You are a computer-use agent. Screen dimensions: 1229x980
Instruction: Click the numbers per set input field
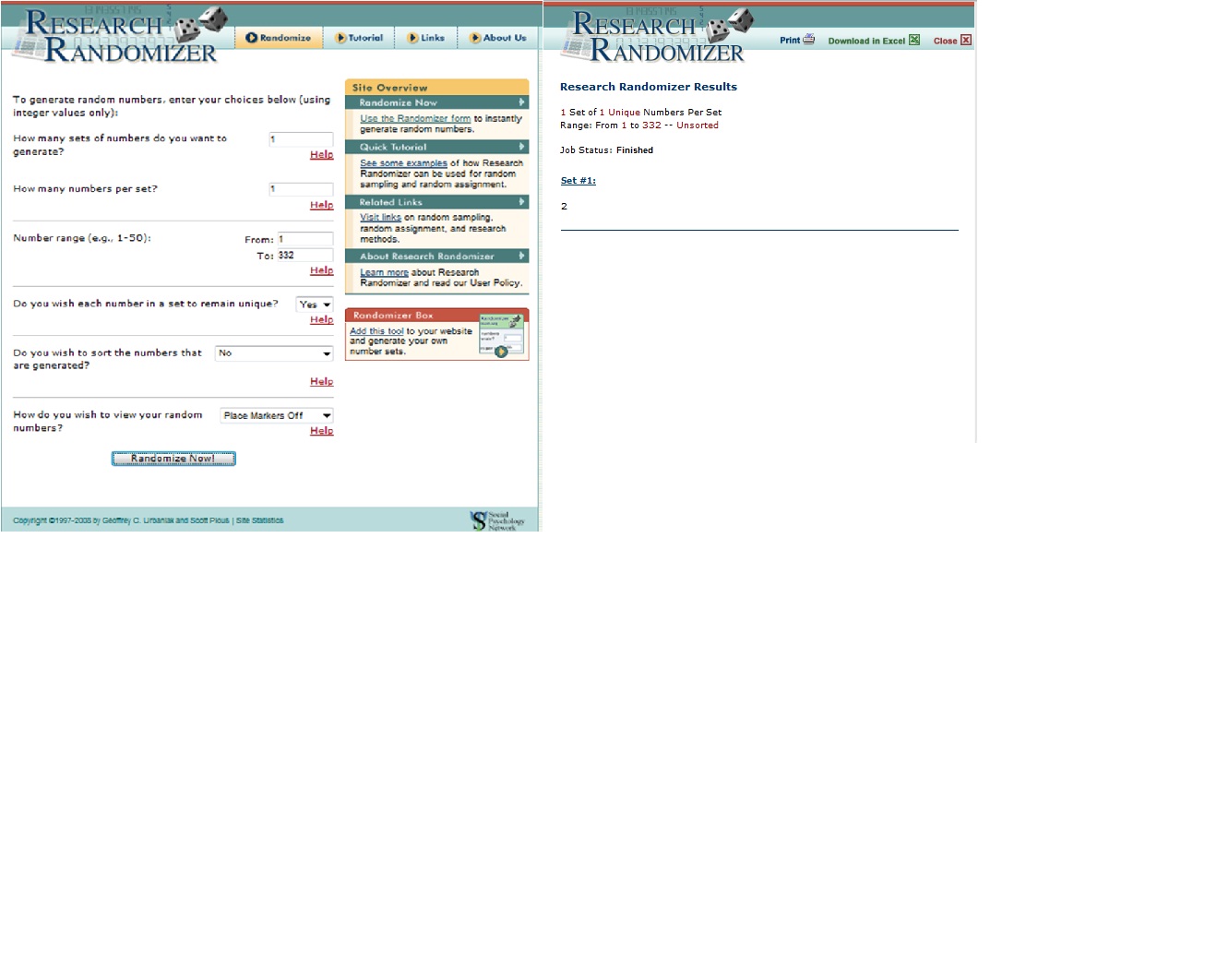click(301, 189)
